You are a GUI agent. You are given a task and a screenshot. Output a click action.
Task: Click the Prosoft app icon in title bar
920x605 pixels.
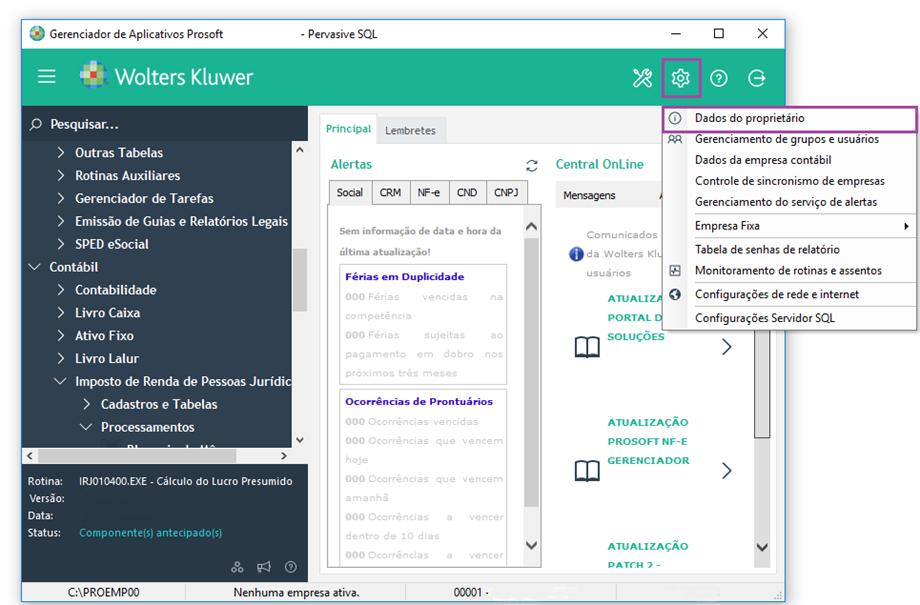[x=37, y=33]
